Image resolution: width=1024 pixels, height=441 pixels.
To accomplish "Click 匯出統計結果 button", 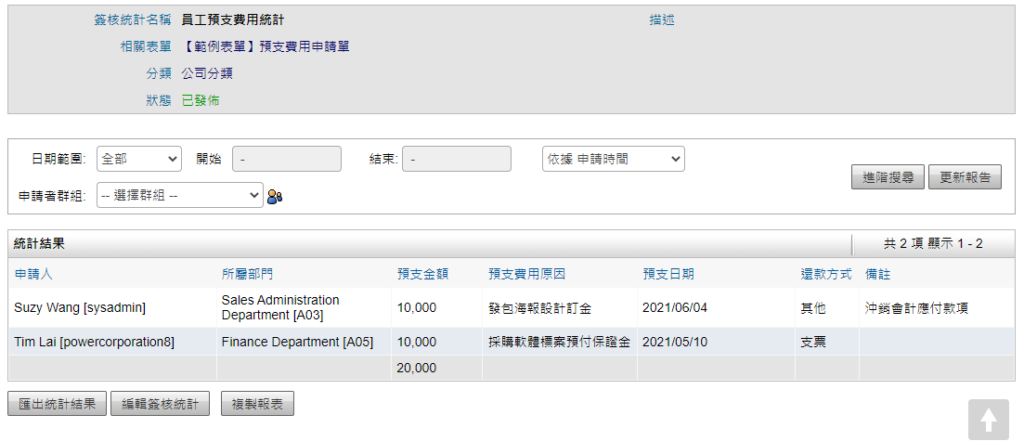I will [x=56, y=405].
